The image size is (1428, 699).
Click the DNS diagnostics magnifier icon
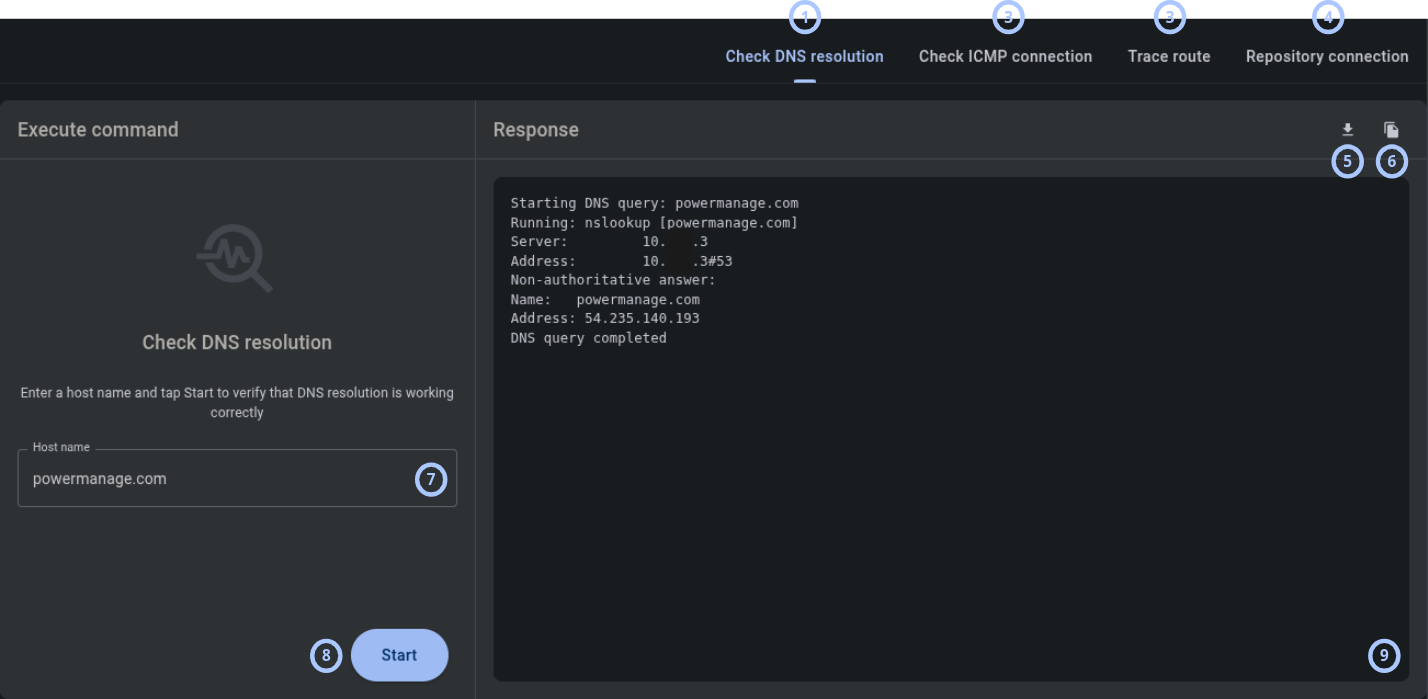[235, 259]
